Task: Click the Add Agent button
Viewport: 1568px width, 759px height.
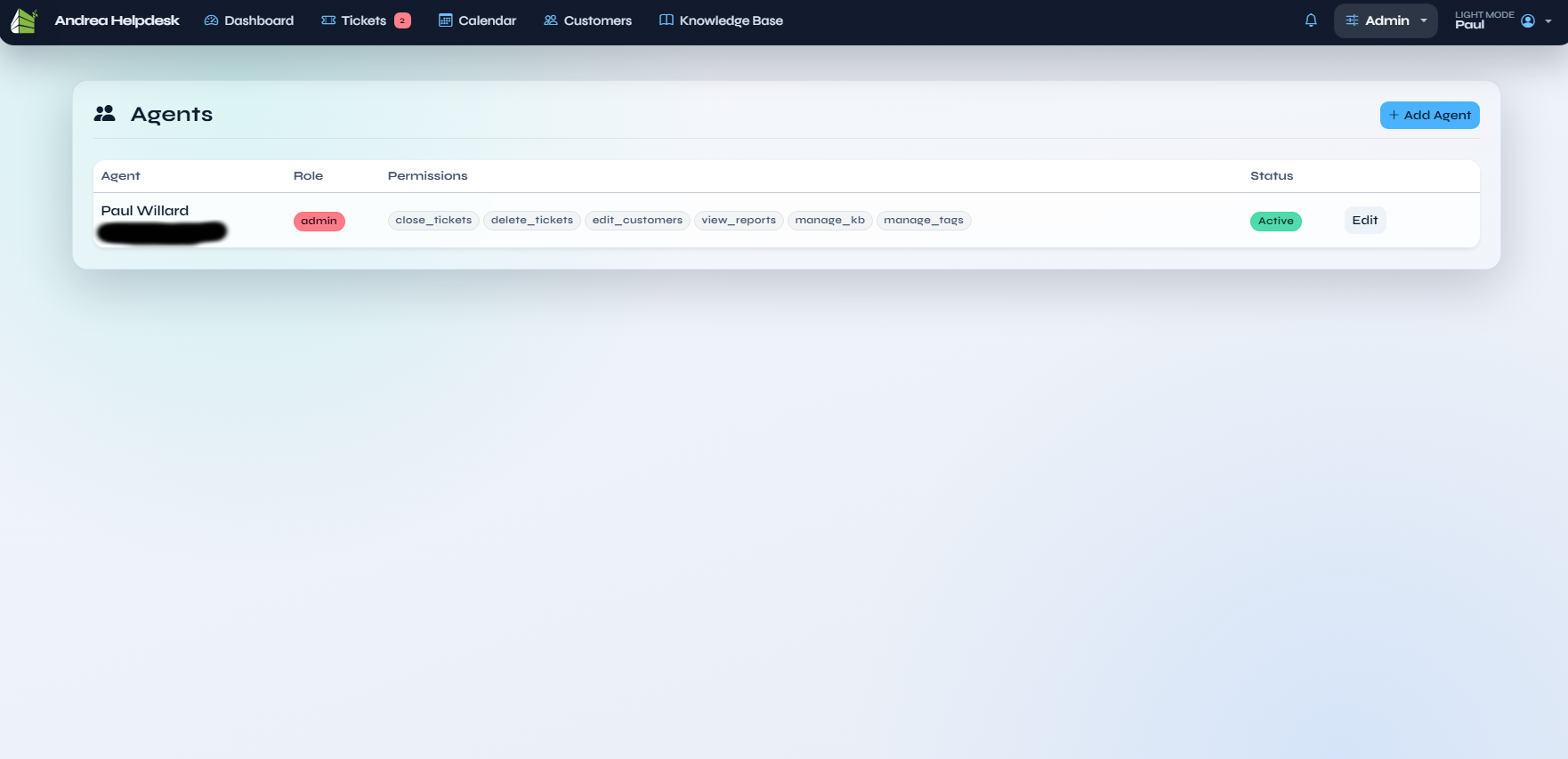Action: (1429, 115)
